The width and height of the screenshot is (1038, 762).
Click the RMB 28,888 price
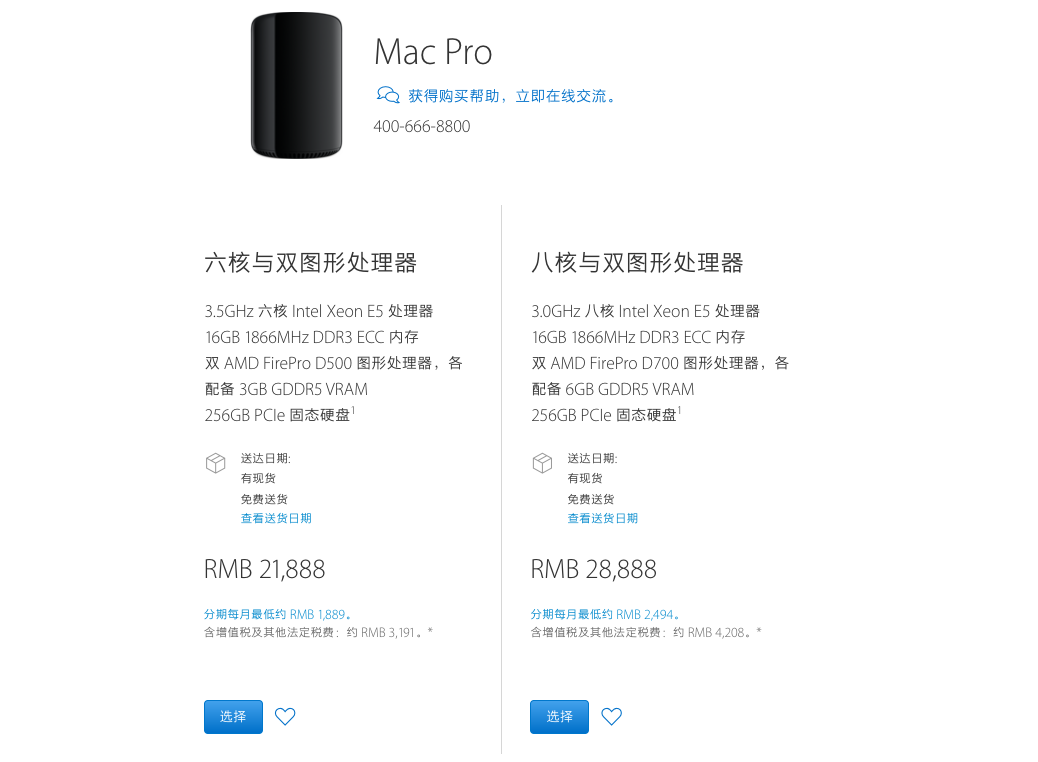[x=594, y=569]
